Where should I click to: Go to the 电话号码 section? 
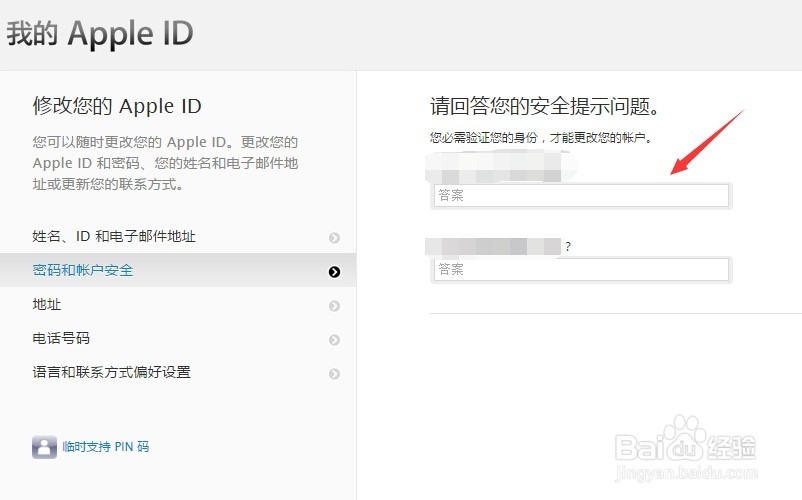tap(178, 338)
